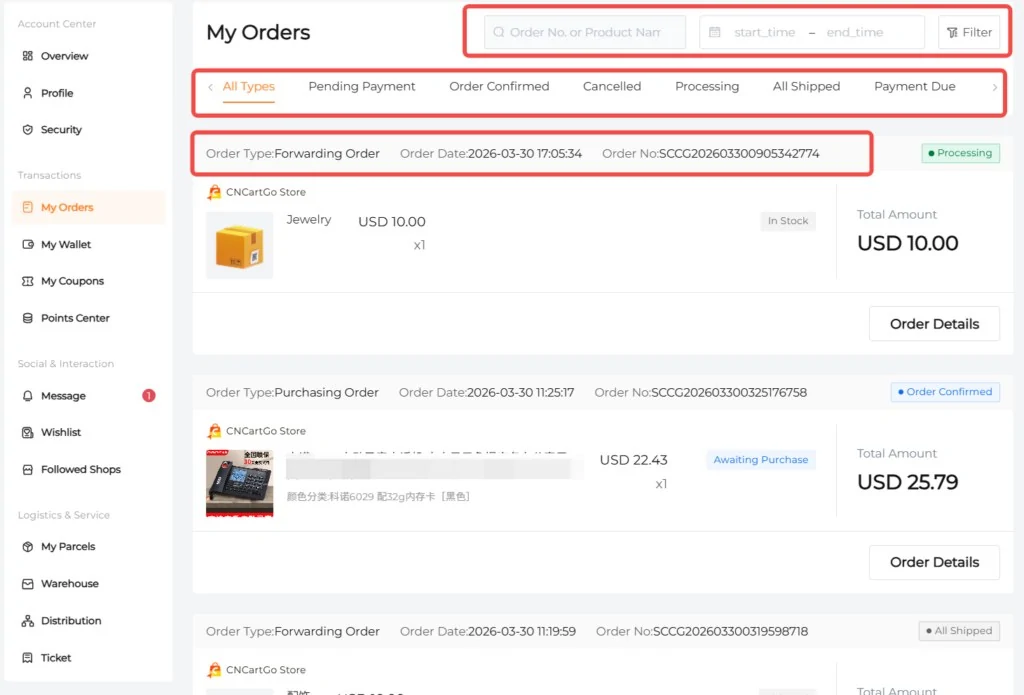Image resolution: width=1024 pixels, height=695 pixels.
Task: Click the Order Confirmed status badge
Action: (x=945, y=392)
